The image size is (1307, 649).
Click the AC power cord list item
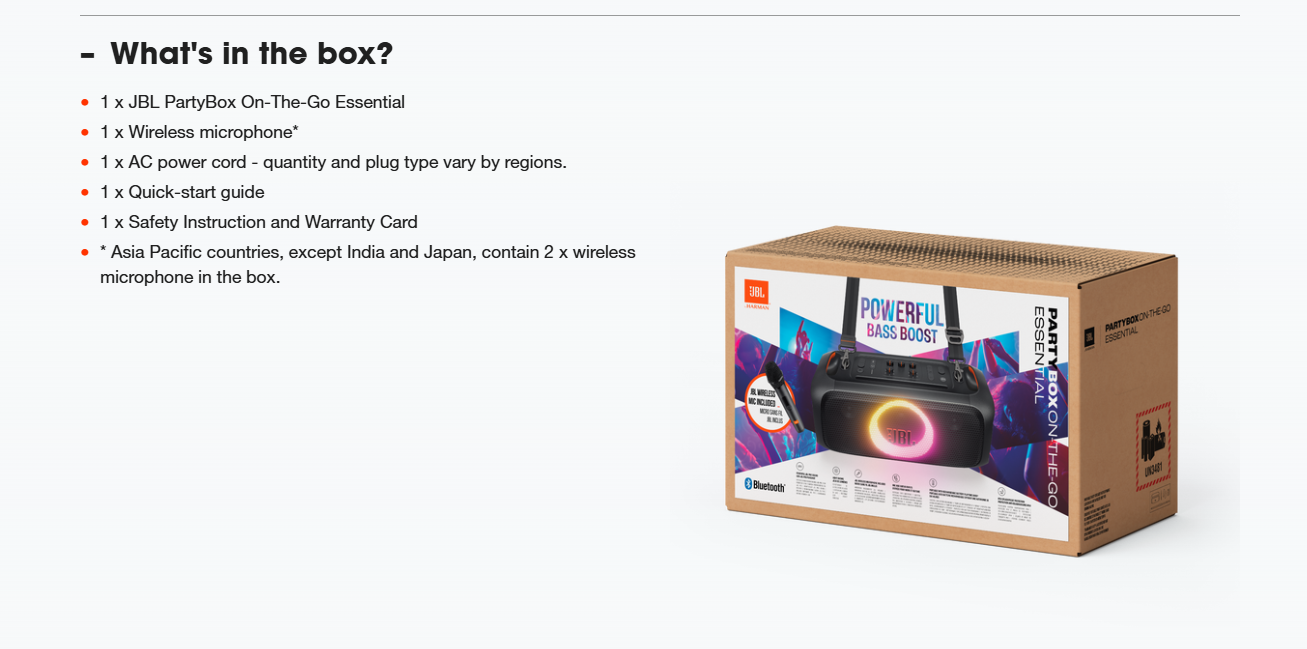(x=333, y=162)
